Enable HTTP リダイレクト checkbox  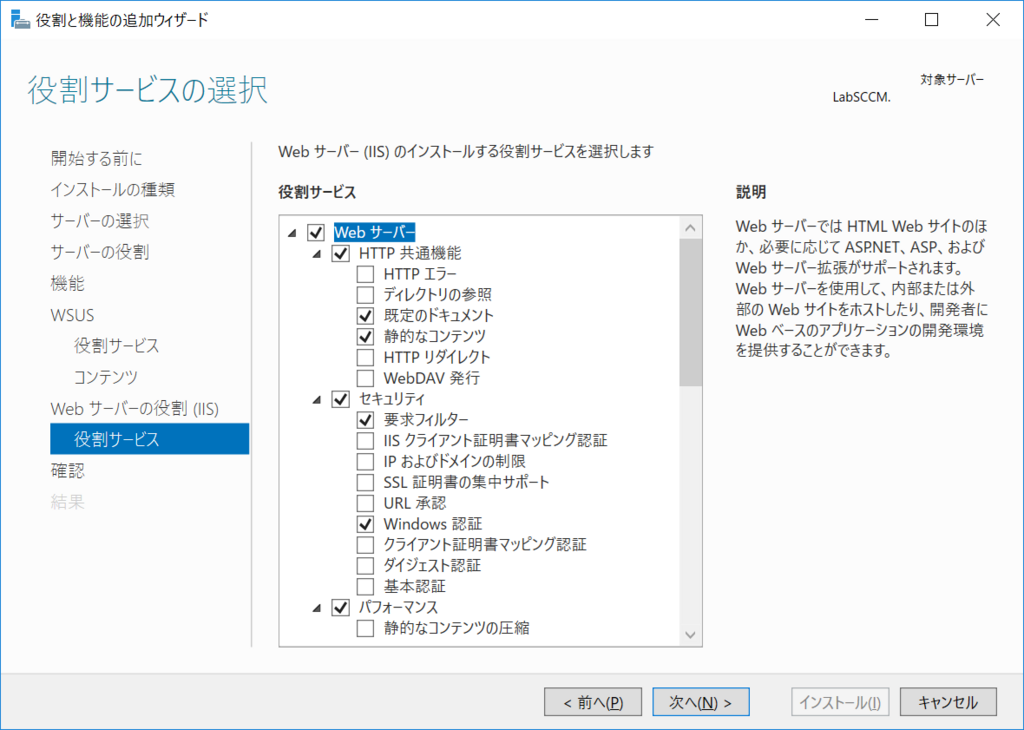(x=366, y=357)
